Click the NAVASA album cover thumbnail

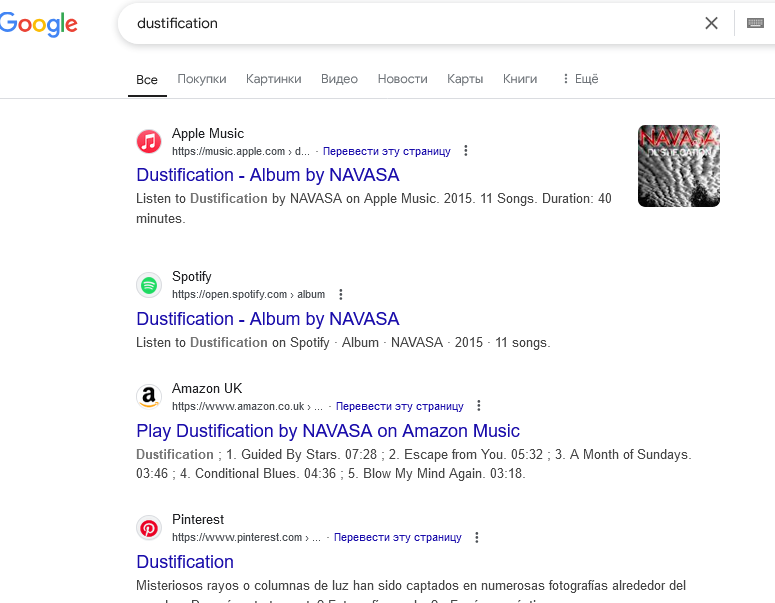pyautogui.click(x=679, y=166)
